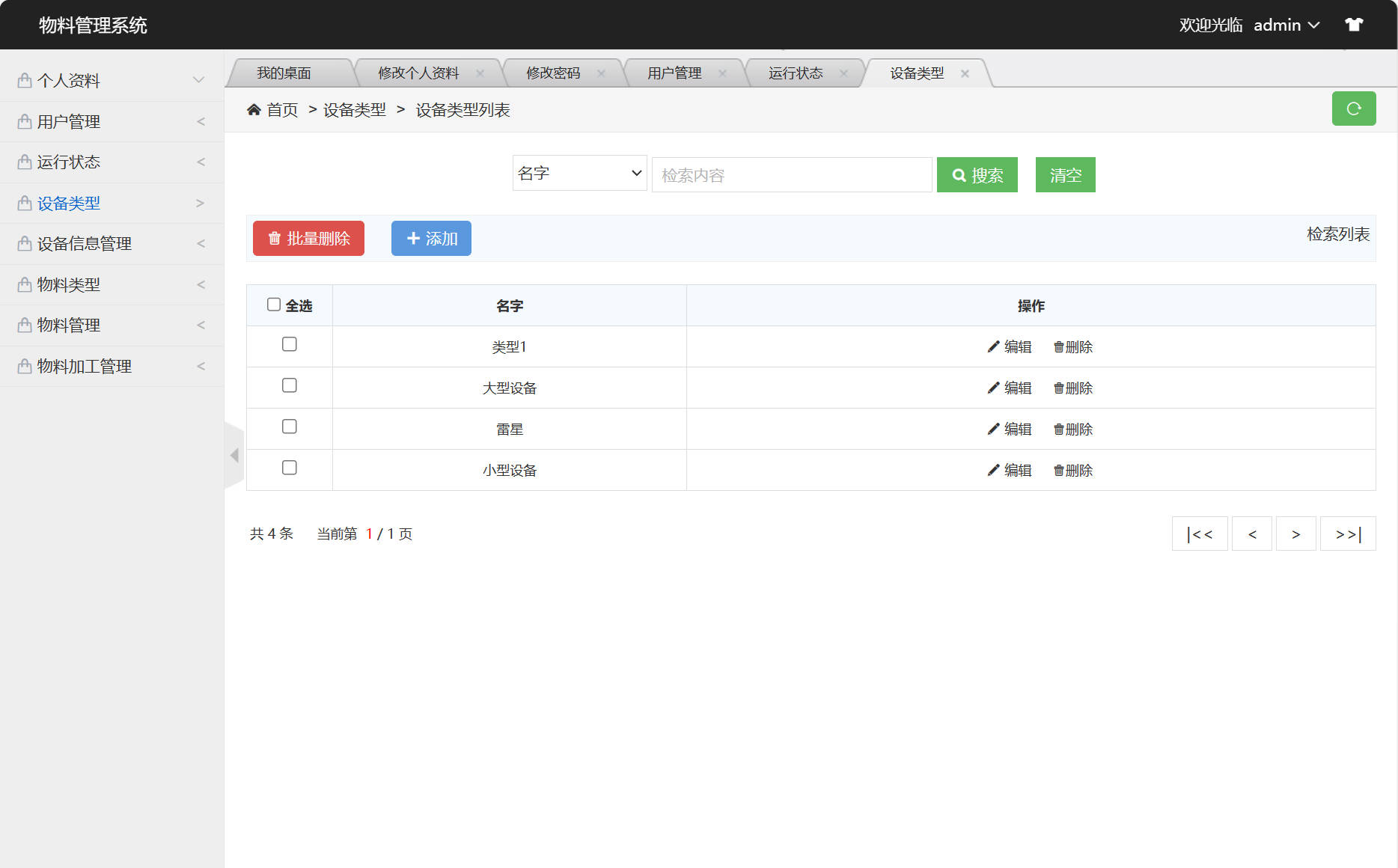This screenshot has height=868, width=1398.
Task: Click the shirt icon in the top bar
Action: pyautogui.click(x=1354, y=24)
